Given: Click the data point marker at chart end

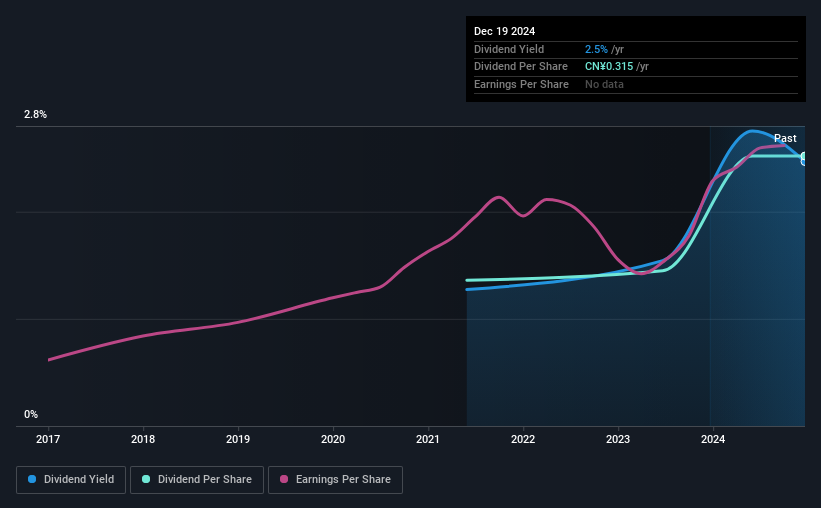Looking at the screenshot, I should click(804, 158).
